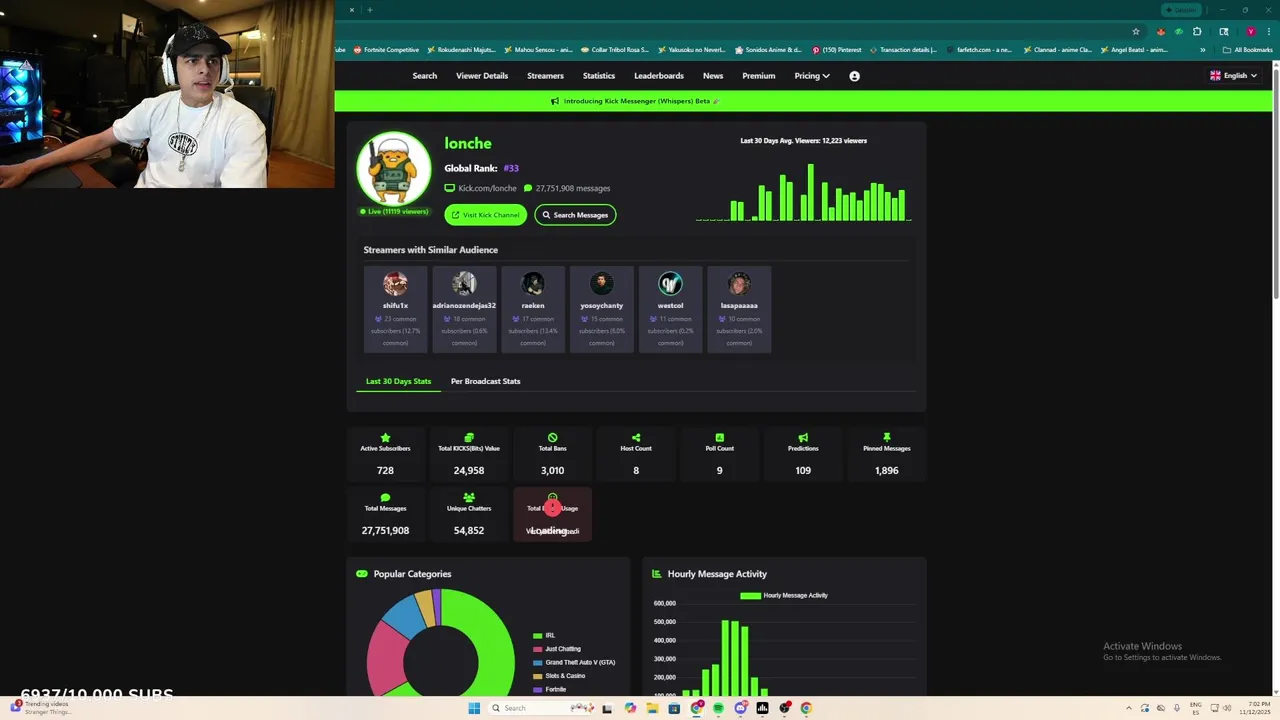The height and width of the screenshot is (720, 1280).
Task: Open the Statistics nav item
Action: click(x=599, y=76)
